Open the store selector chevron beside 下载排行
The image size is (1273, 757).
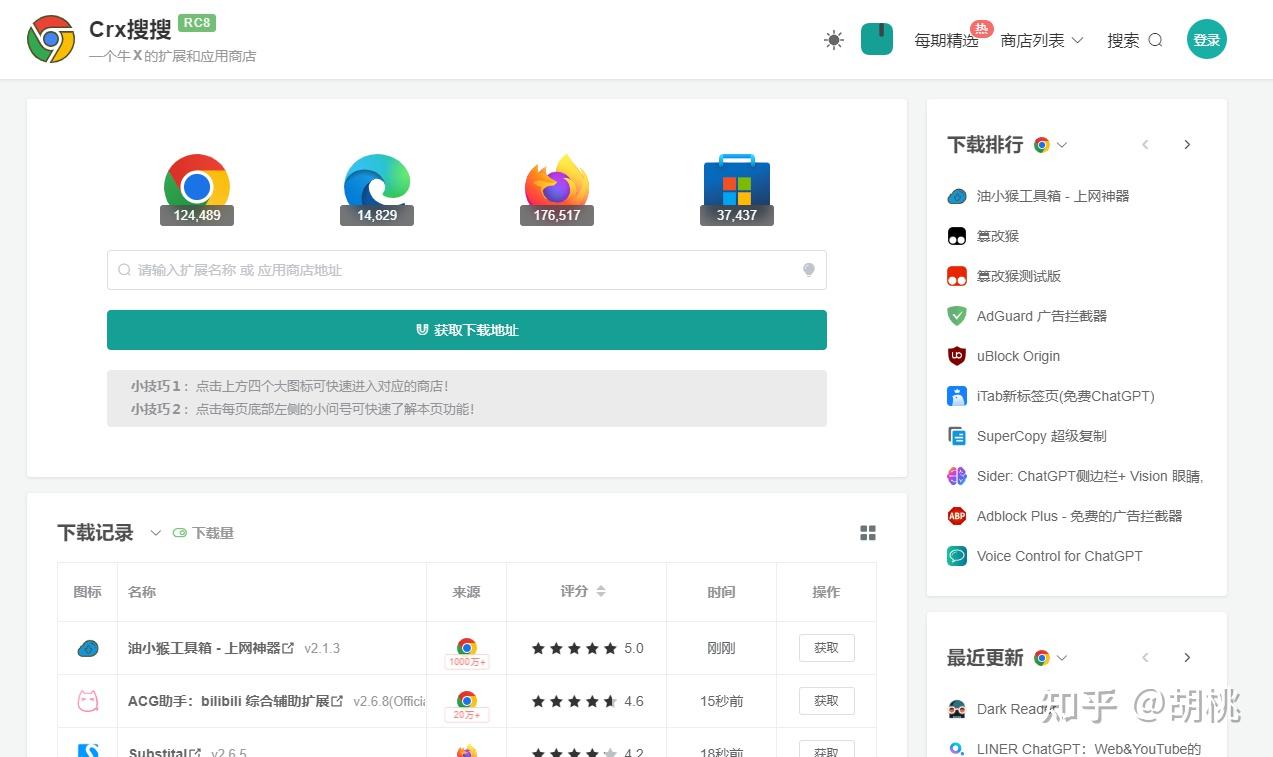(x=1062, y=145)
